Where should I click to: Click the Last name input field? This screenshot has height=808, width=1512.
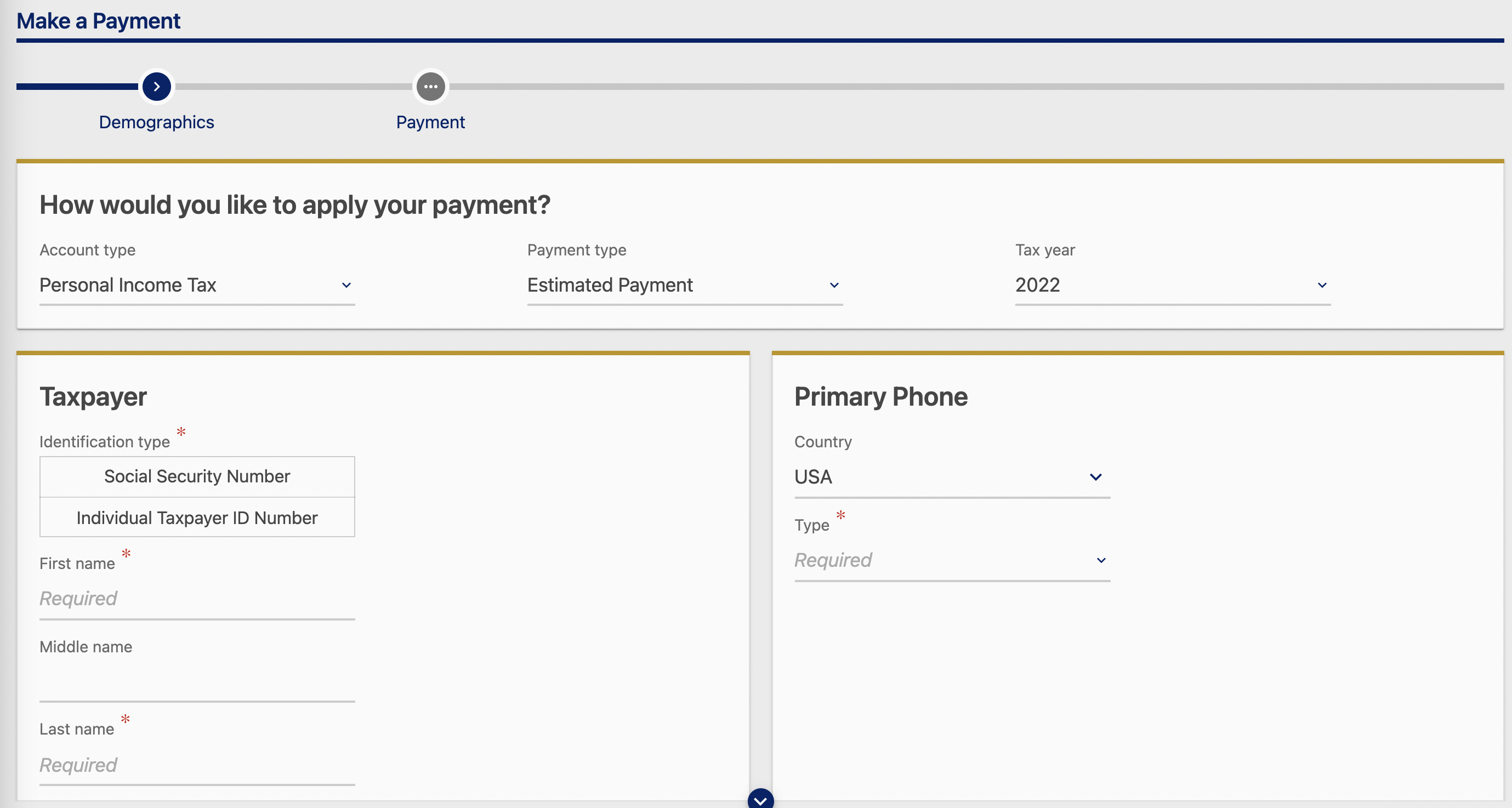click(x=197, y=765)
